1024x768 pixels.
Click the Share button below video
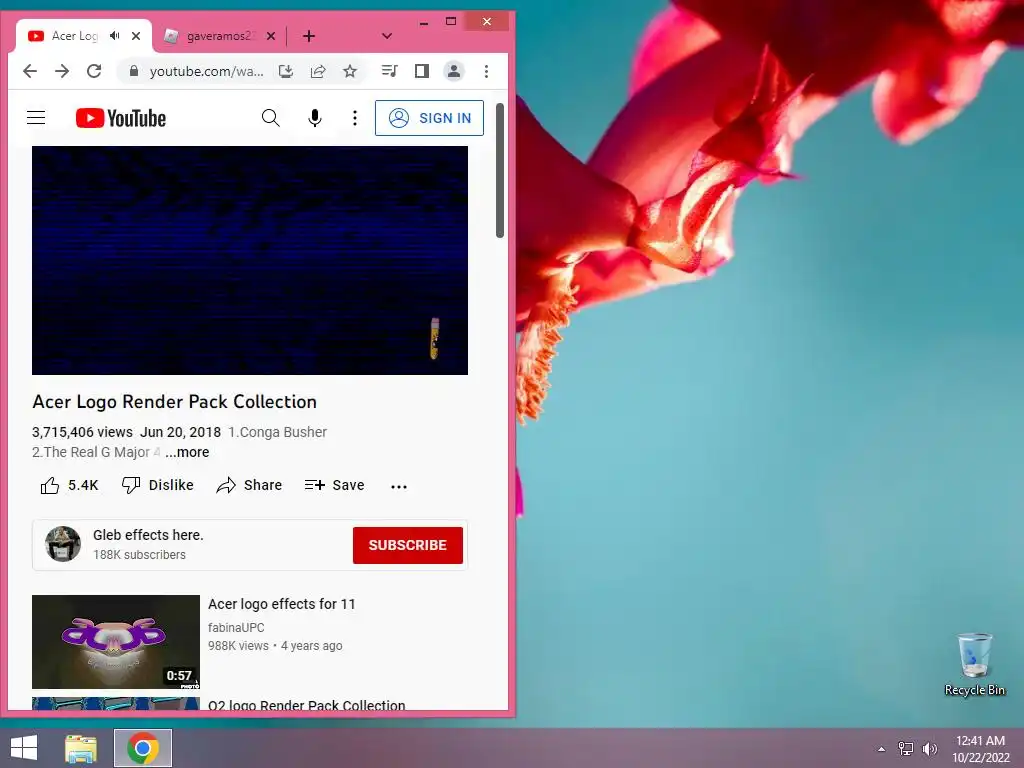(249, 485)
